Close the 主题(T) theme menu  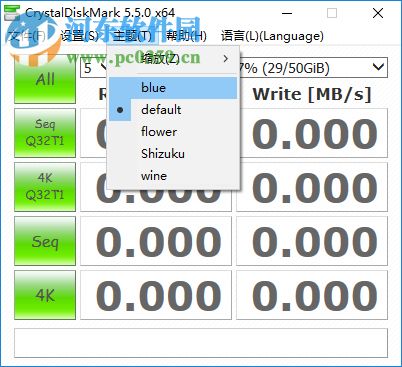point(132,36)
